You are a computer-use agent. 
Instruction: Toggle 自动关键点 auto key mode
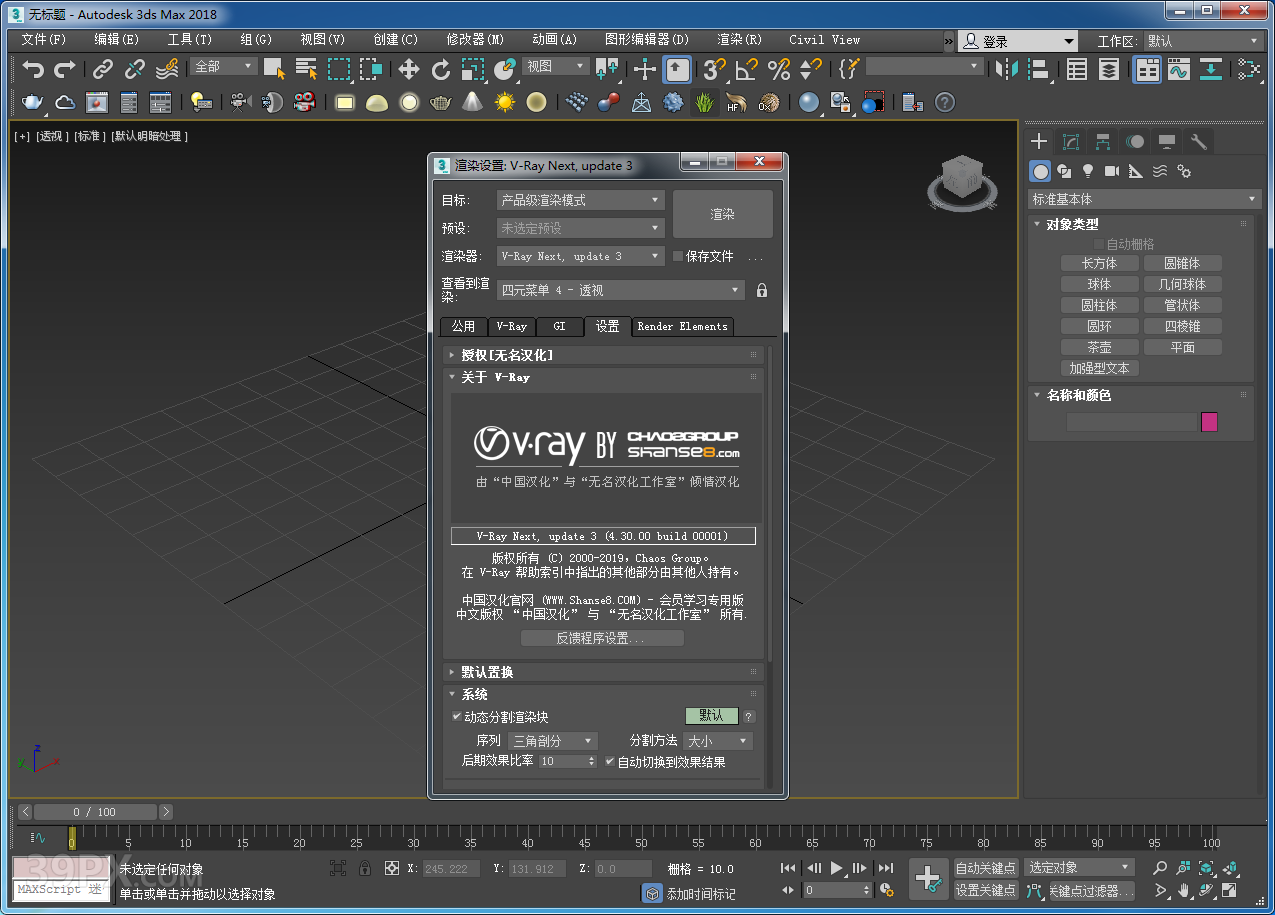pyautogui.click(x=986, y=868)
